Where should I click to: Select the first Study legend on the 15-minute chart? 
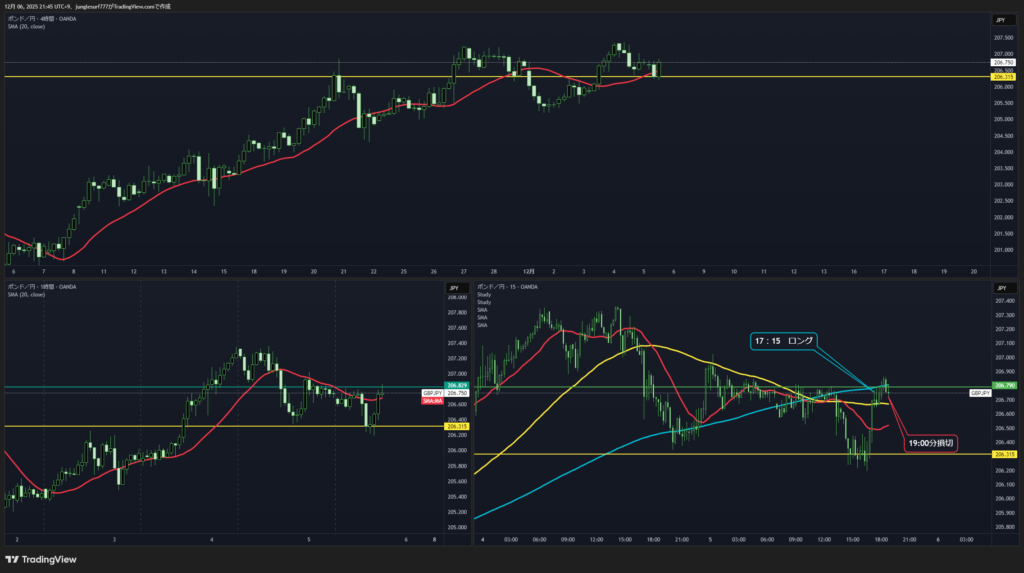click(x=484, y=296)
